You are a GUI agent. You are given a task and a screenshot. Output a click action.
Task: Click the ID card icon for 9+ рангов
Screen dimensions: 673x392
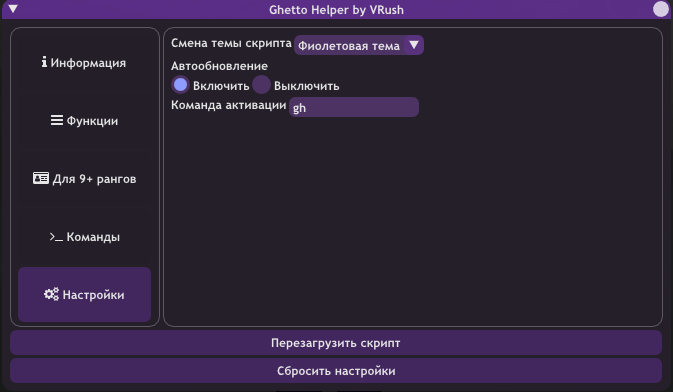click(41, 178)
